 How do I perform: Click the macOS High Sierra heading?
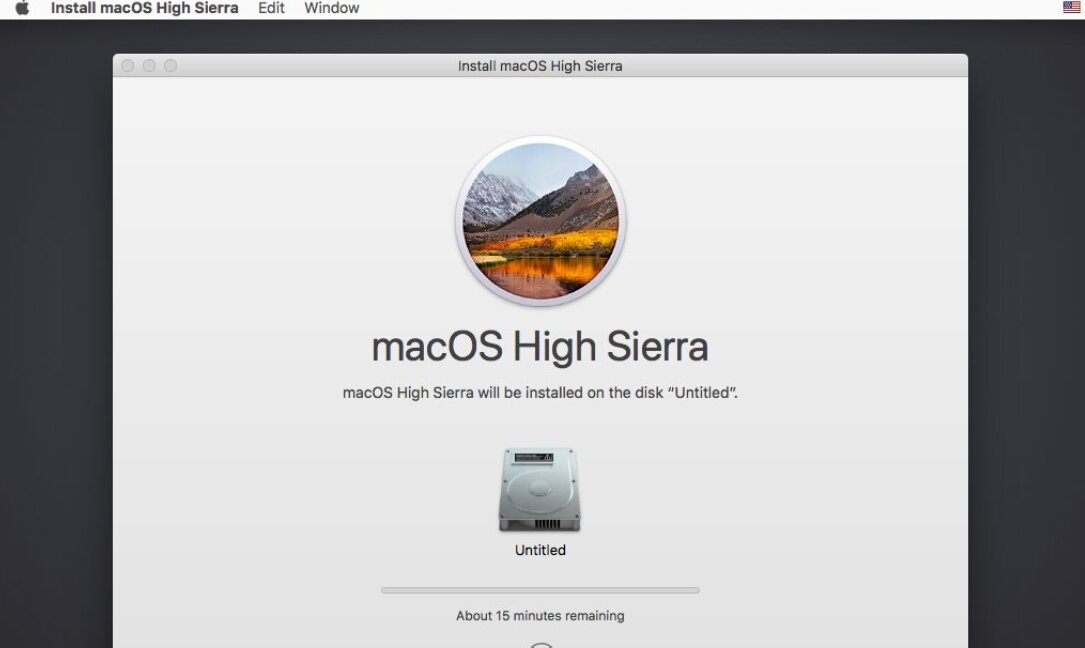coord(540,346)
